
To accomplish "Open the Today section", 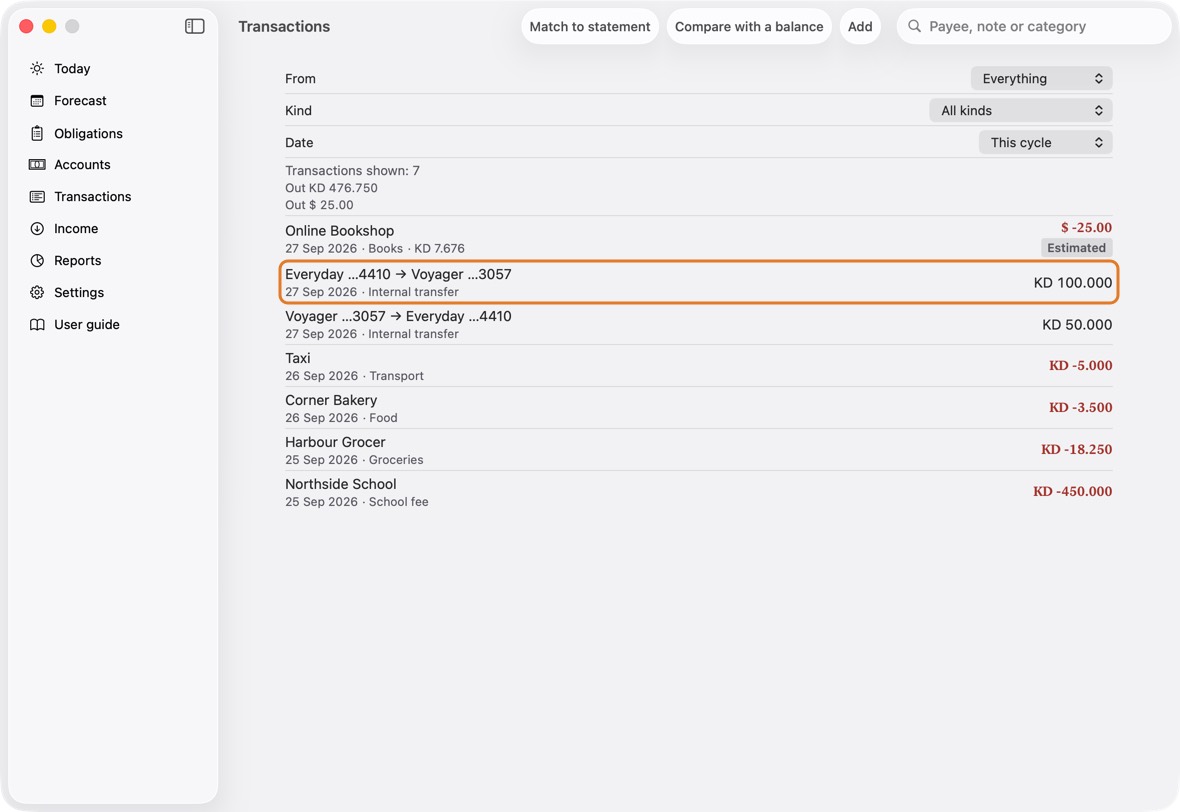I will pyautogui.click(x=72, y=68).
